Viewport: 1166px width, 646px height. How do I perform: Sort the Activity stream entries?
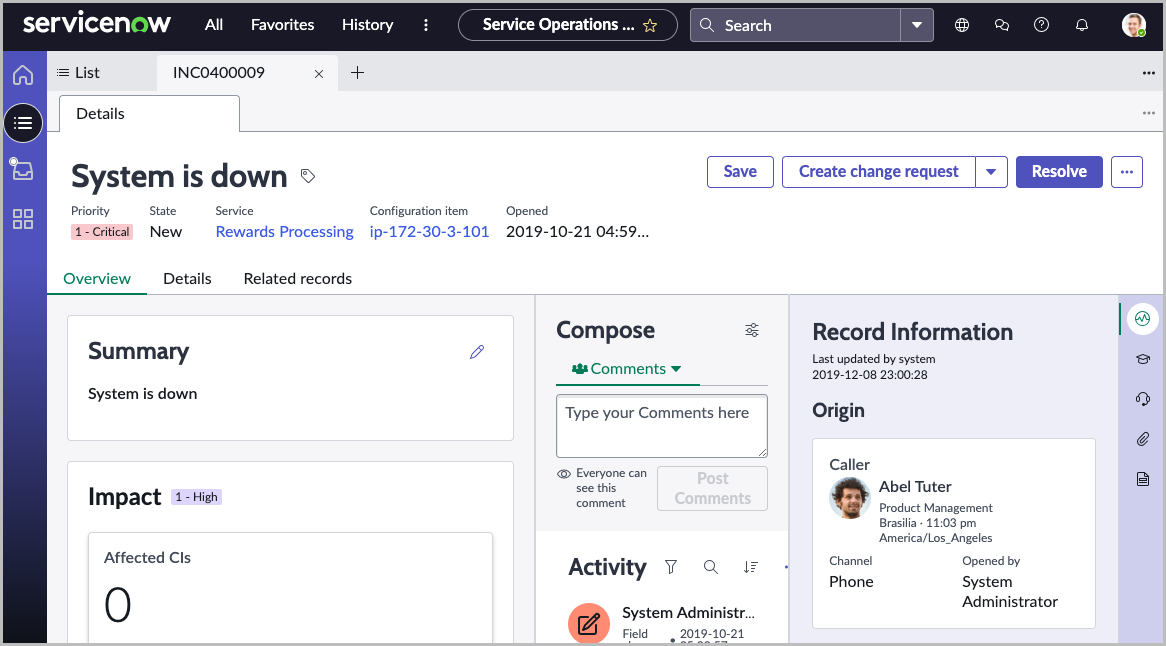pyautogui.click(x=751, y=567)
